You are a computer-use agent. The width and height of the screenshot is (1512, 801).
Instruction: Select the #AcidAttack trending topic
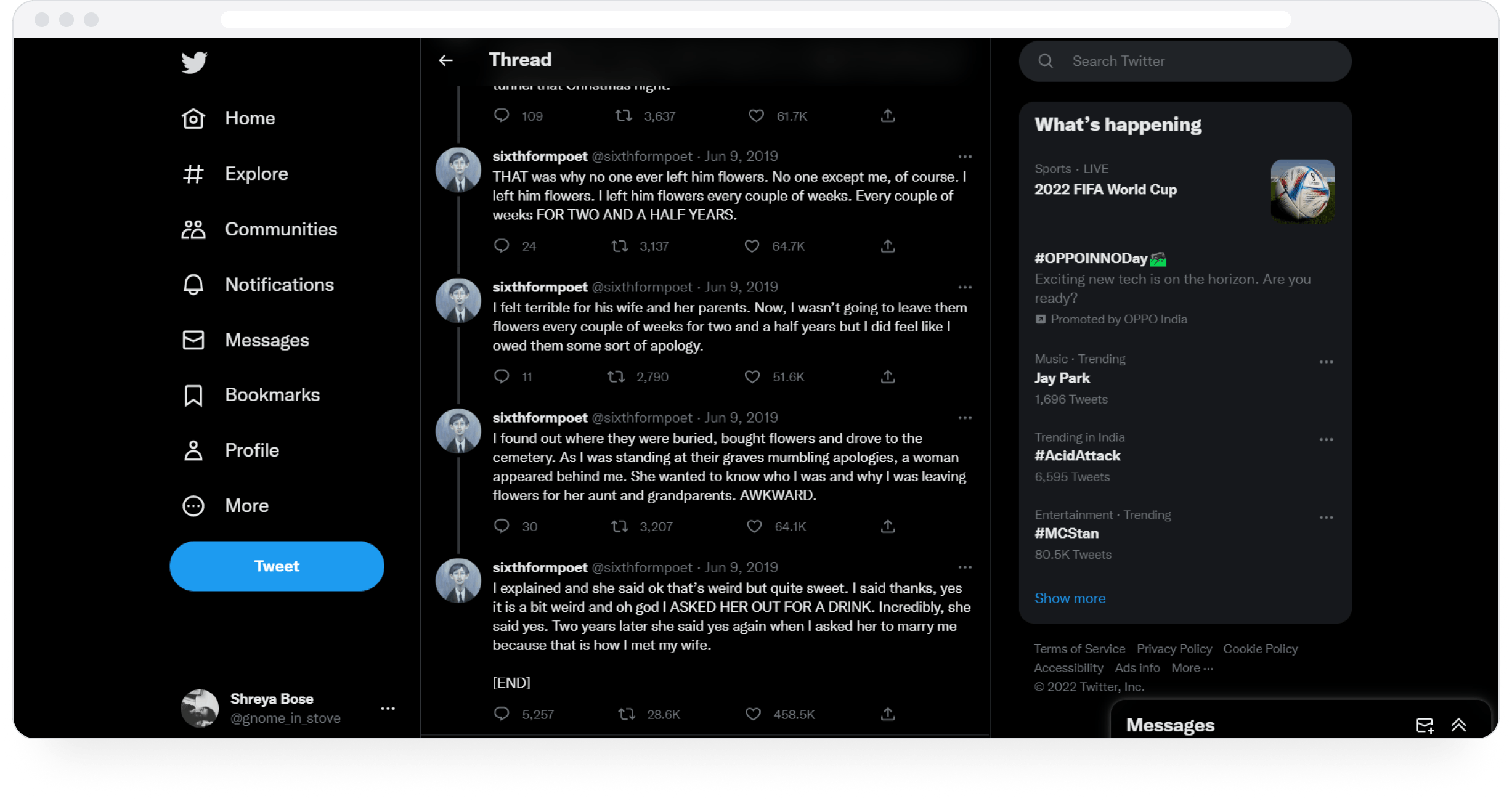1079,456
